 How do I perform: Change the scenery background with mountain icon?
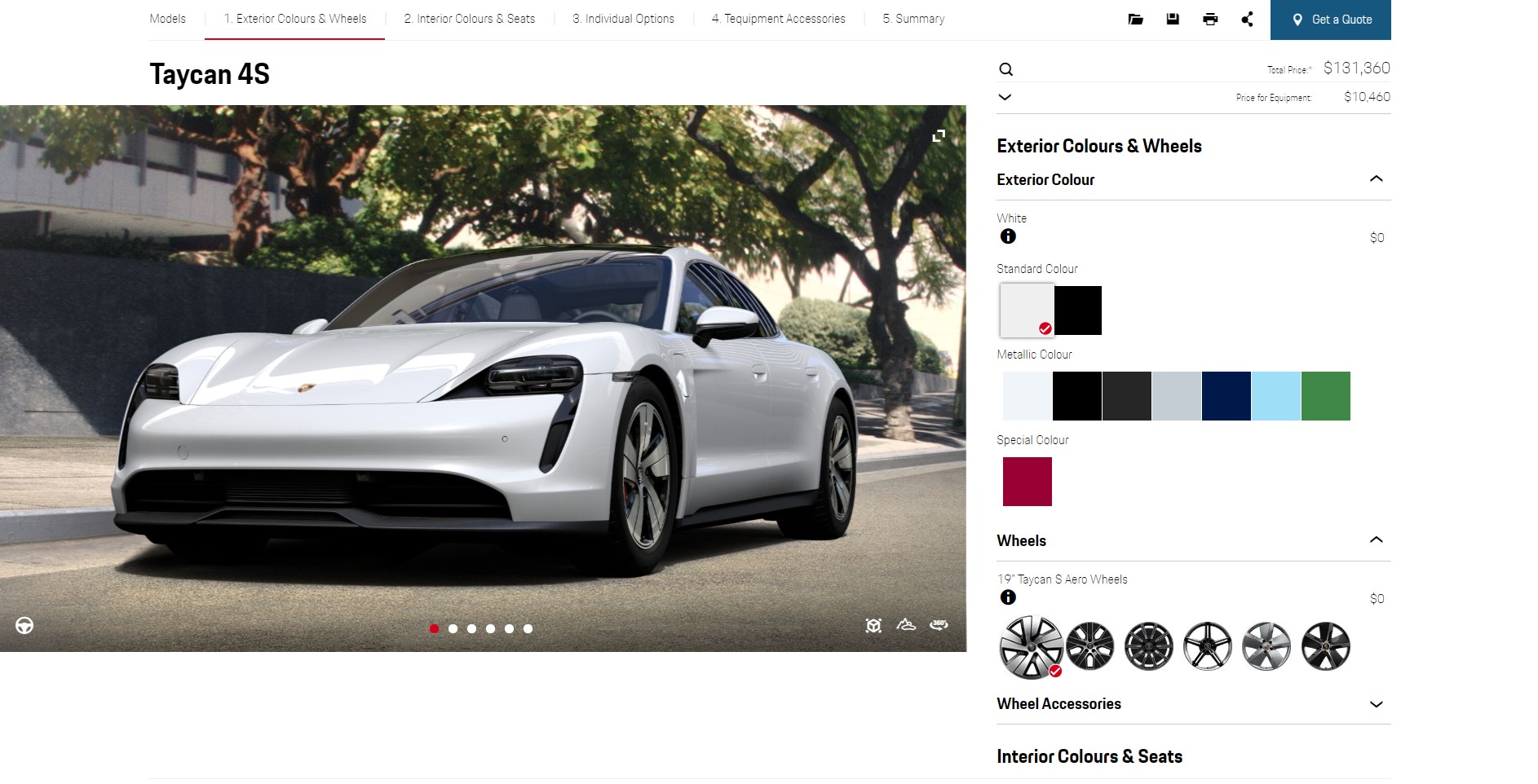pyautogui.click(x=906, y=625)
